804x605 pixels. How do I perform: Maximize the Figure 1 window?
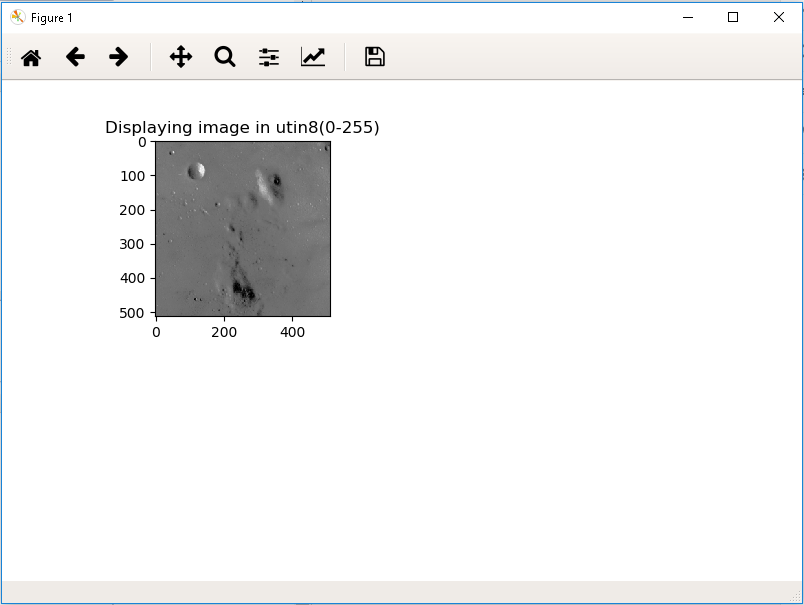click(x=733, y=17)
